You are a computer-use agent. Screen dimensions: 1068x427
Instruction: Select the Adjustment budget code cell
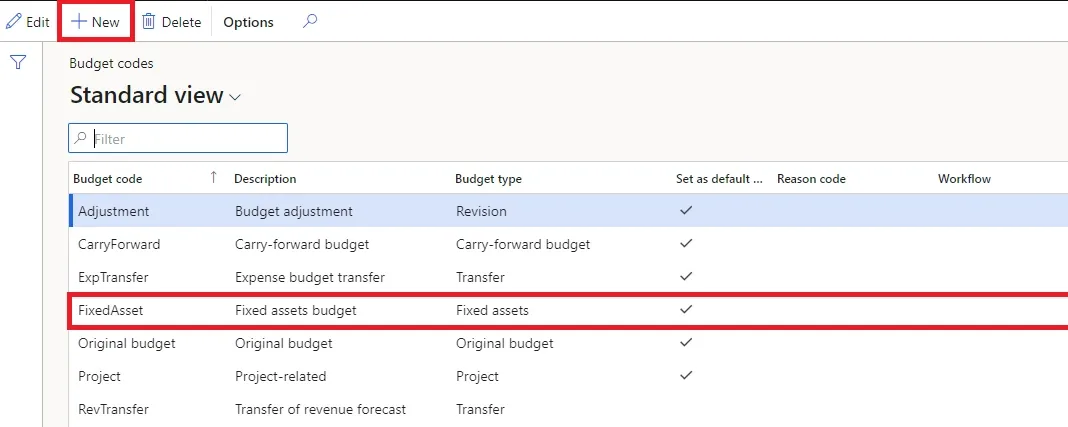point(114,211)
